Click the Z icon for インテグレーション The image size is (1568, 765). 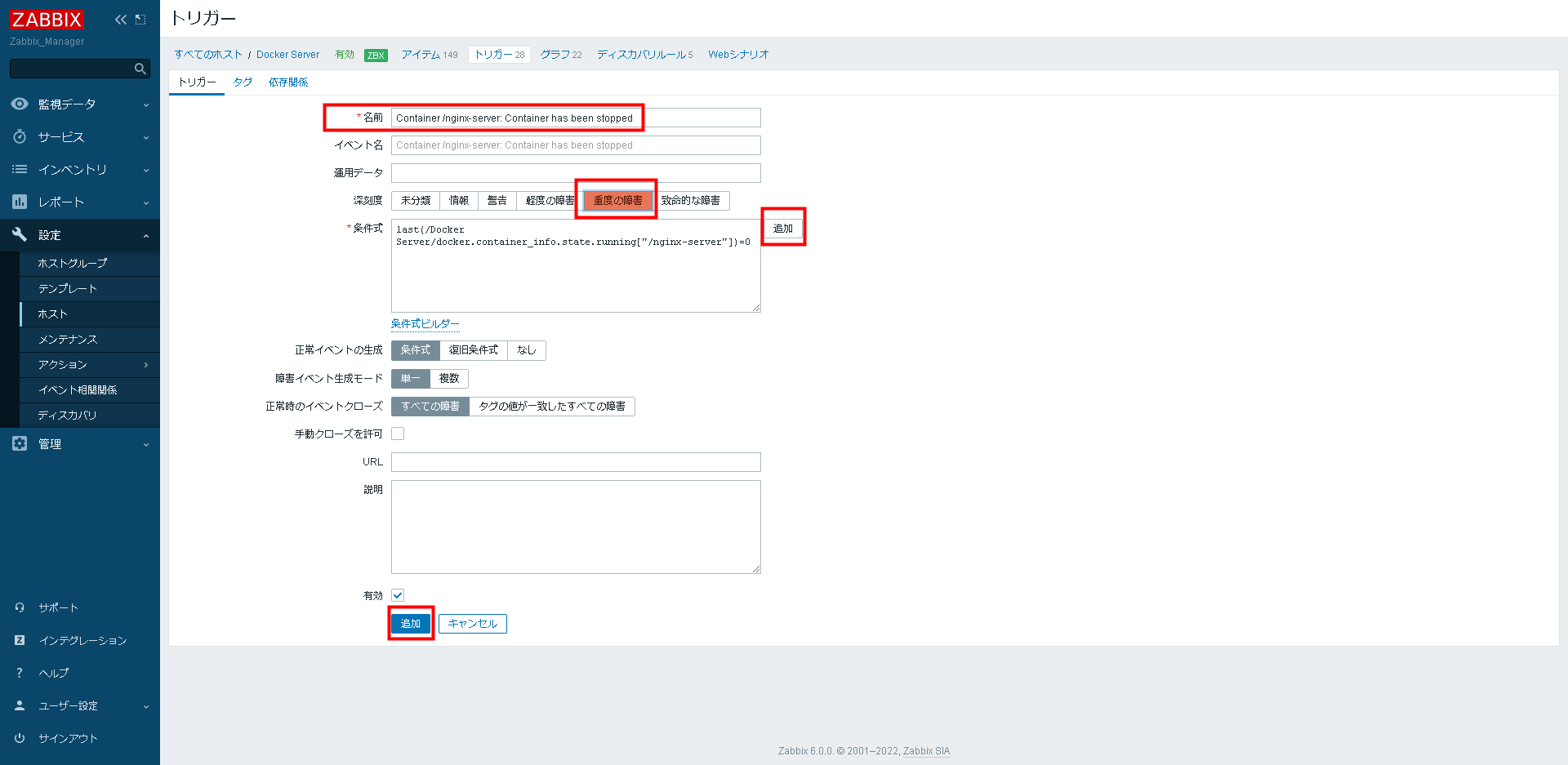pyautogui.click(x=20, y=640)
